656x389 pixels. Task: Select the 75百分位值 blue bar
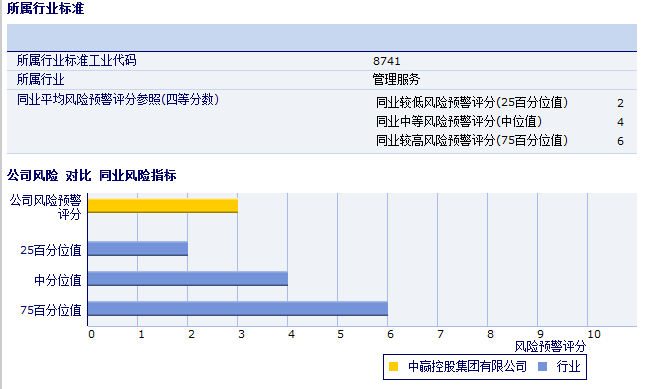(x=238, y=308)
